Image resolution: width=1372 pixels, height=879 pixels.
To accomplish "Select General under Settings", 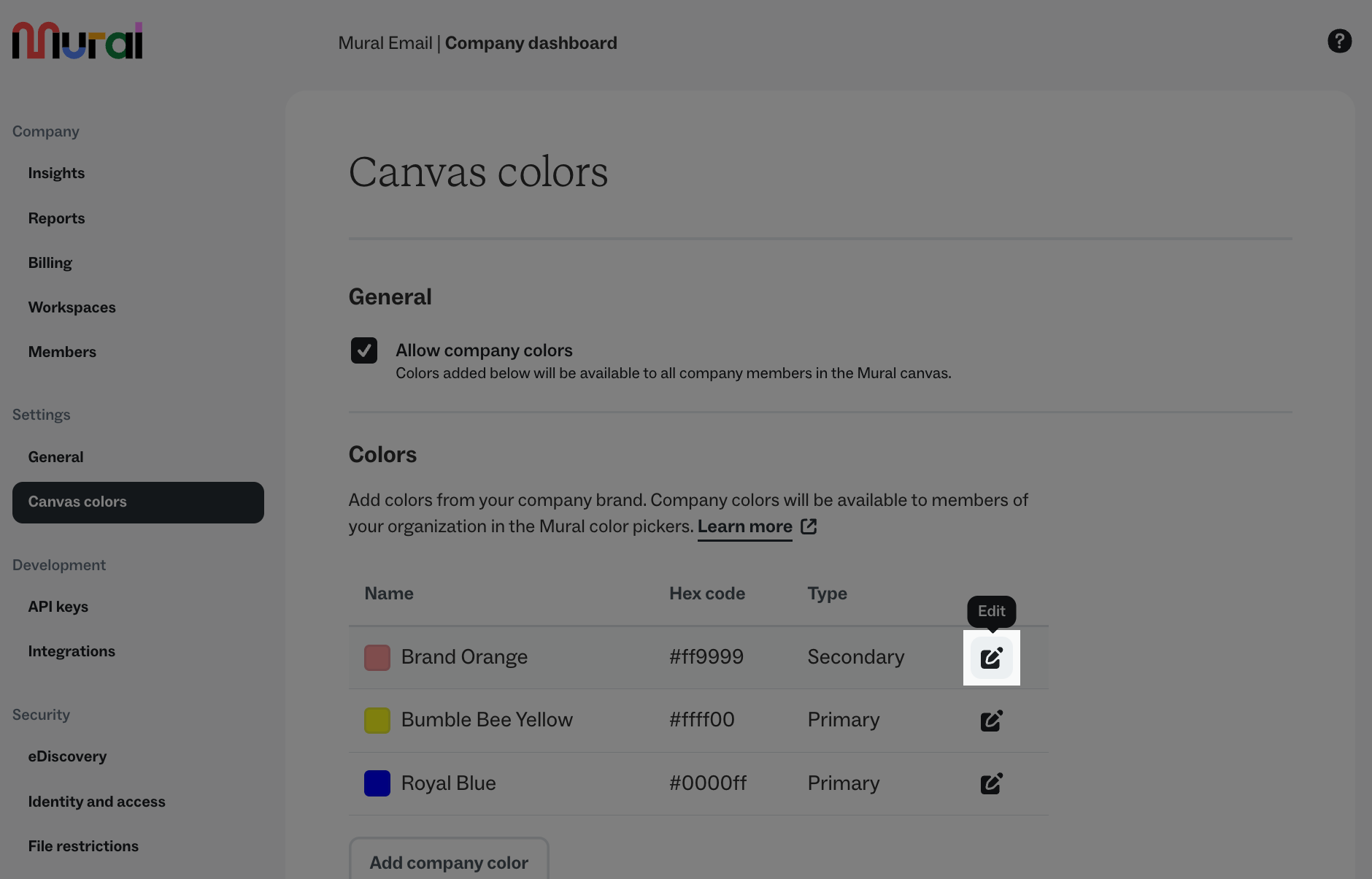I will pyautogui.click(x=55, y=457).
